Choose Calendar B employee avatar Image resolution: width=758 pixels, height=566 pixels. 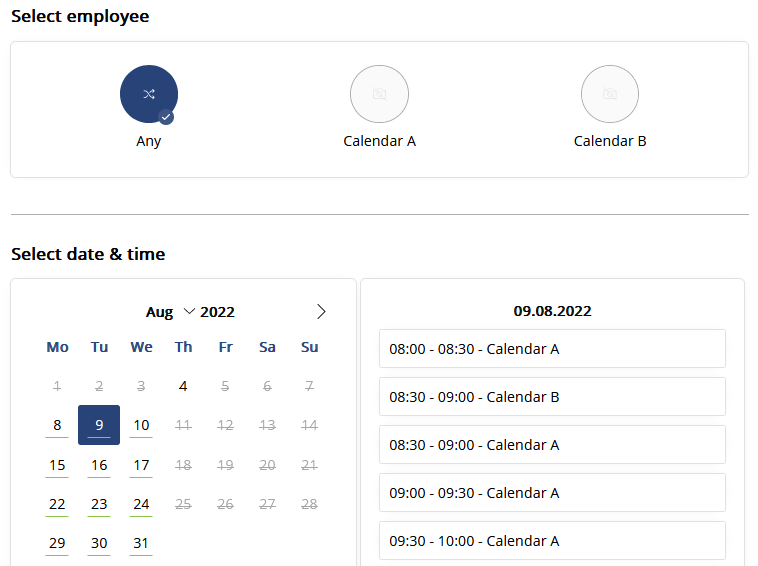pos(610,94)
